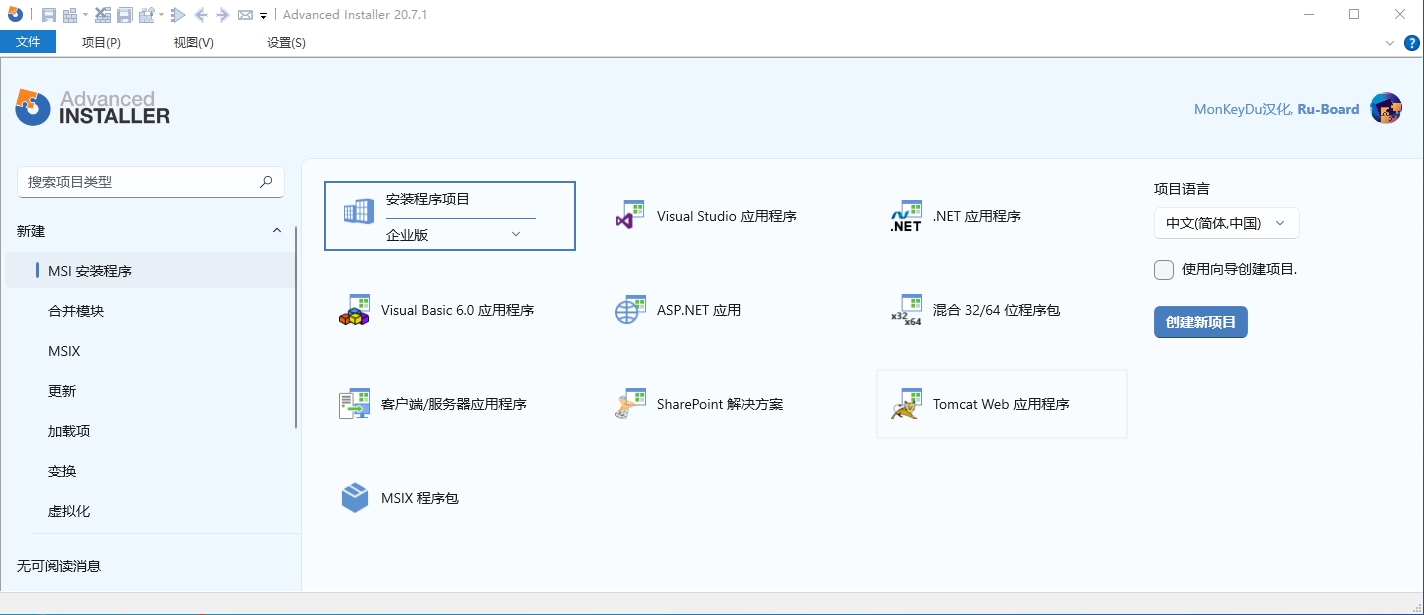
Task: Click the 搜索项目类型 search field
Action: pos(151,182)
